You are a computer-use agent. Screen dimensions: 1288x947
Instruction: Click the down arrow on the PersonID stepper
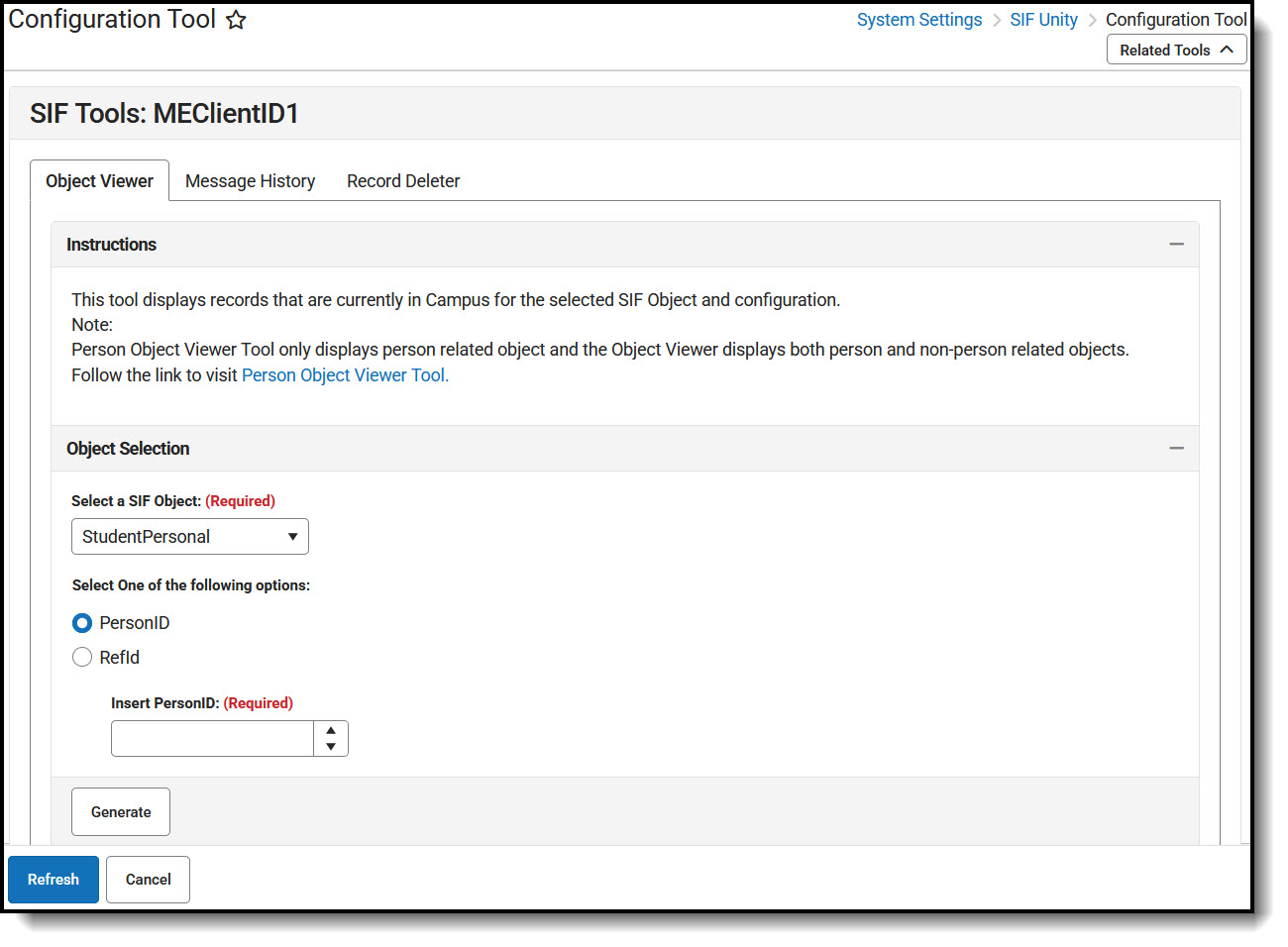point(330,745)
